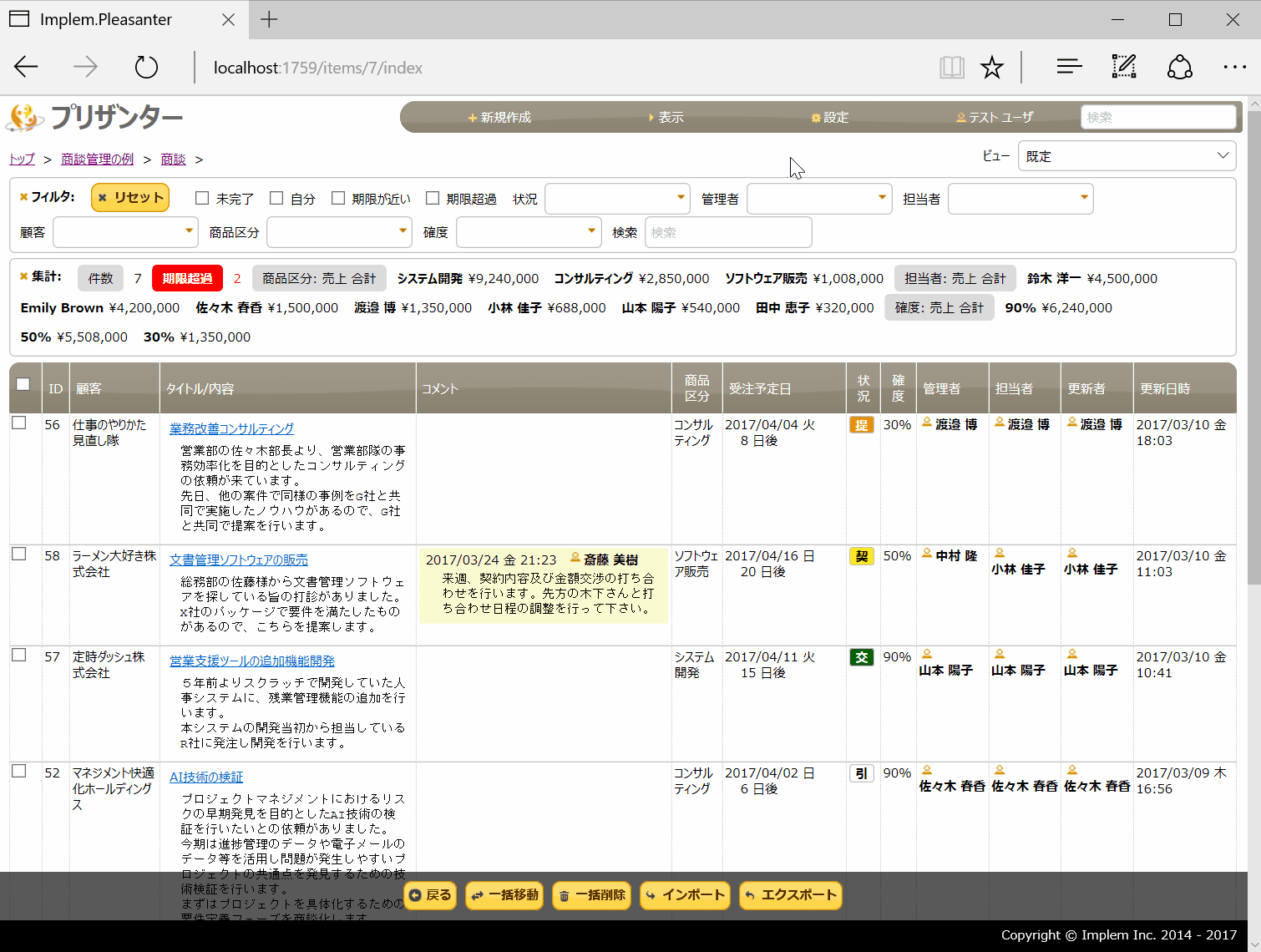Image resolution: width=1261 pixels, height=952 pixels.
Task: Click the リセット filter button
Action: 130,197
